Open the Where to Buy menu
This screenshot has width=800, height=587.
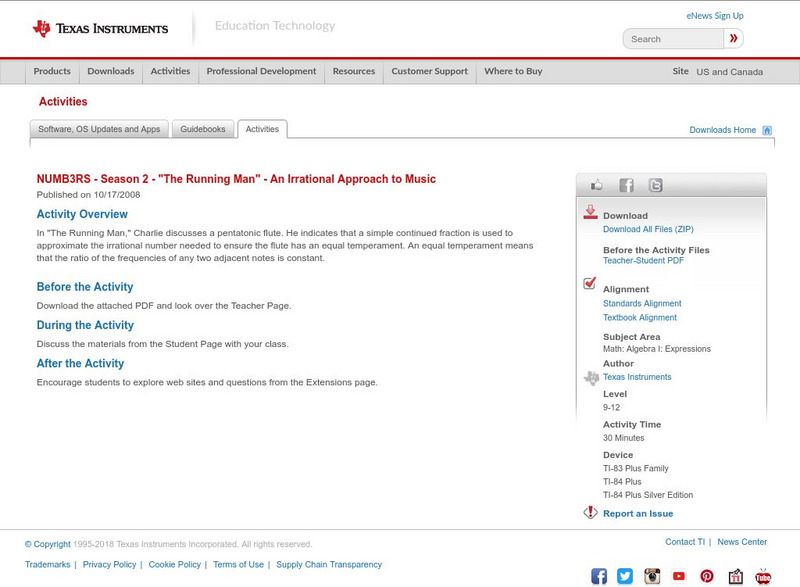[513, 71]
